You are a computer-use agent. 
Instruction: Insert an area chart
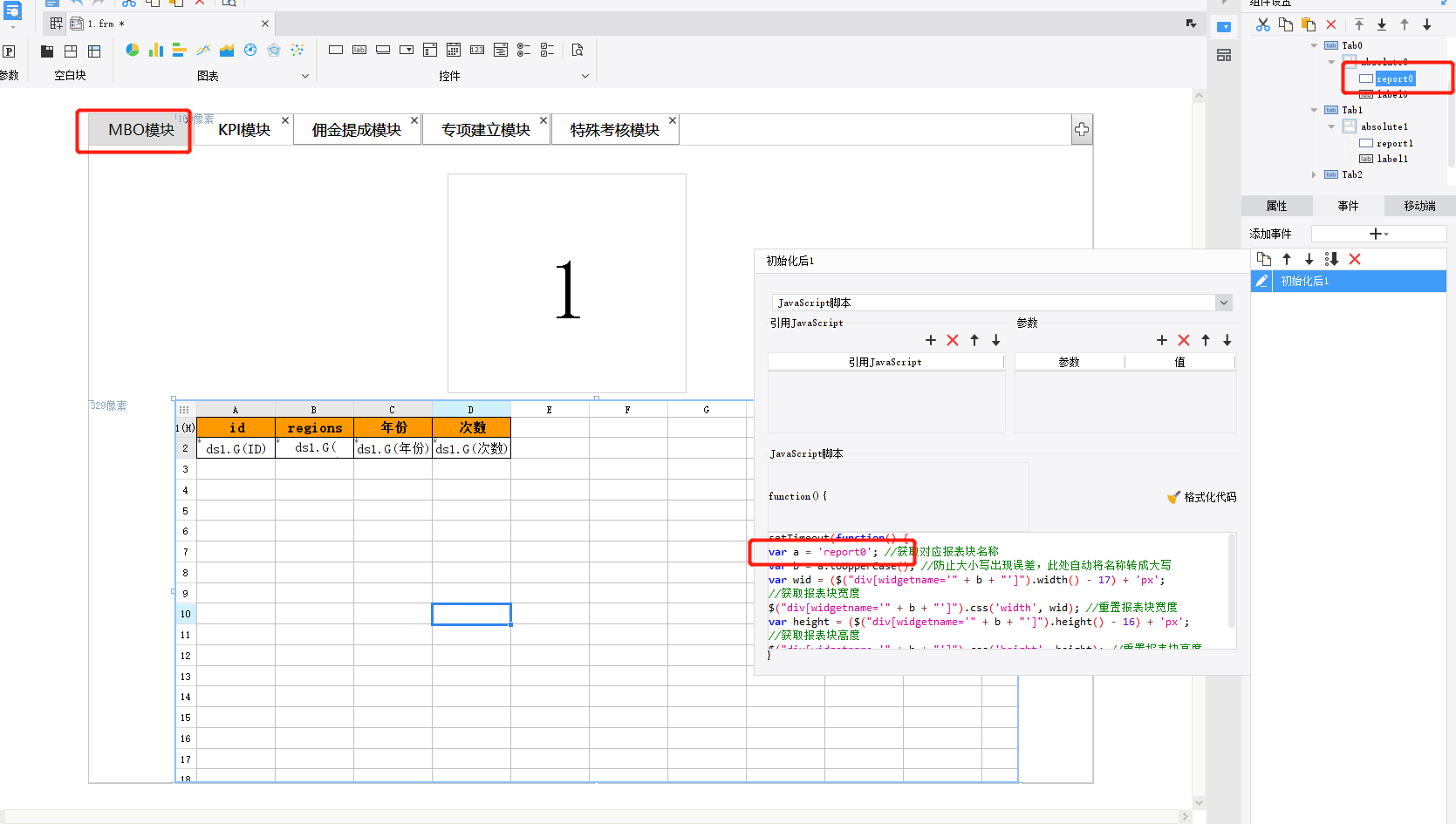tap(227, 50)
